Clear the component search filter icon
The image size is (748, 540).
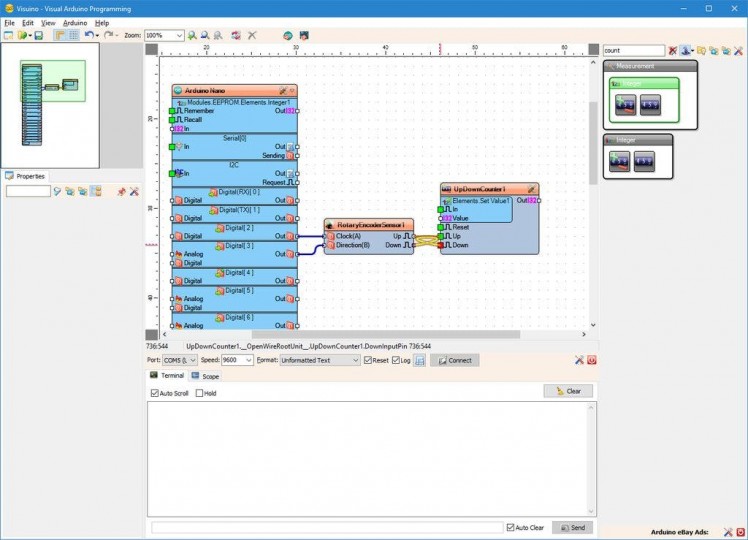(x=673, y=50)
